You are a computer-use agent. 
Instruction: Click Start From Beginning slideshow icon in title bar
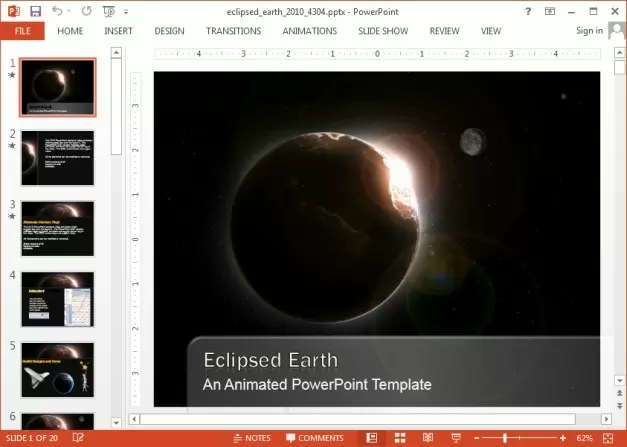tap(108, 11)
